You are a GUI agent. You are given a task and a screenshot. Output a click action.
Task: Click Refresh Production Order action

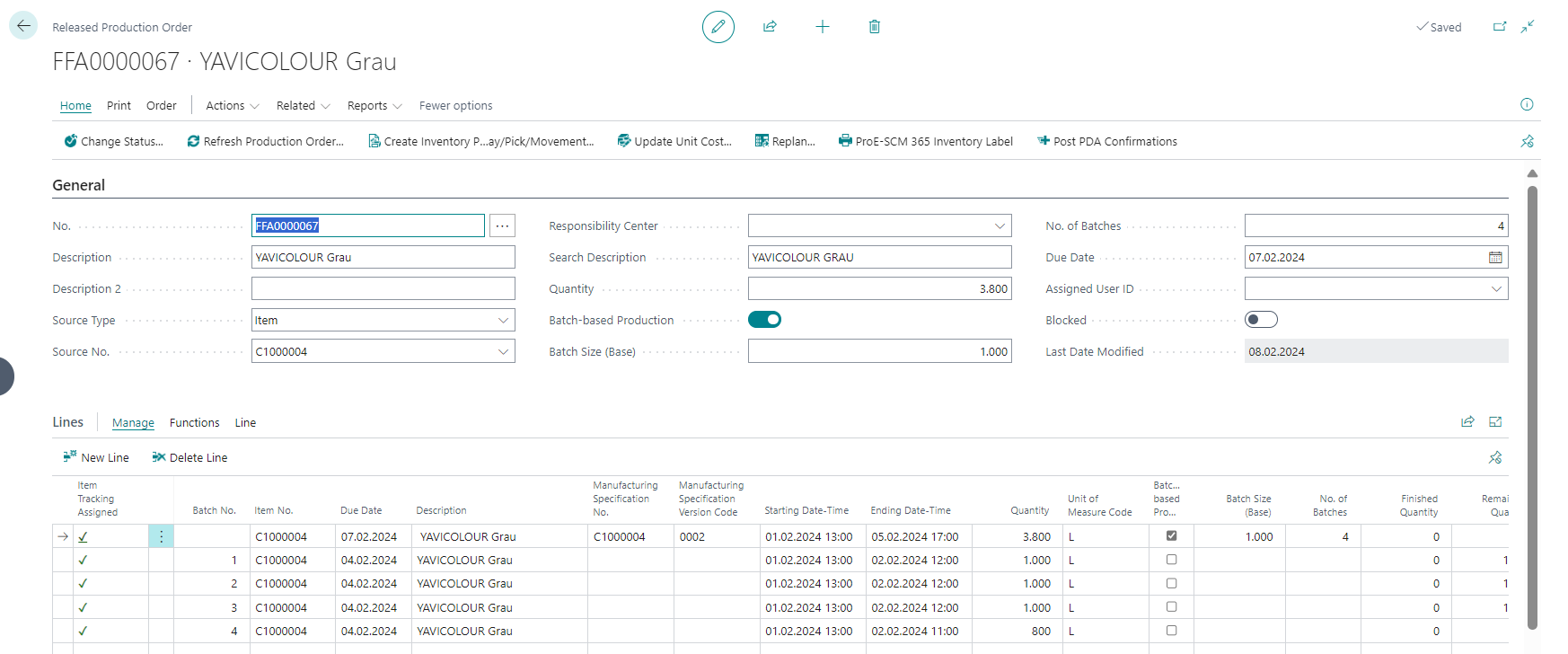click(x=266, y=141)
